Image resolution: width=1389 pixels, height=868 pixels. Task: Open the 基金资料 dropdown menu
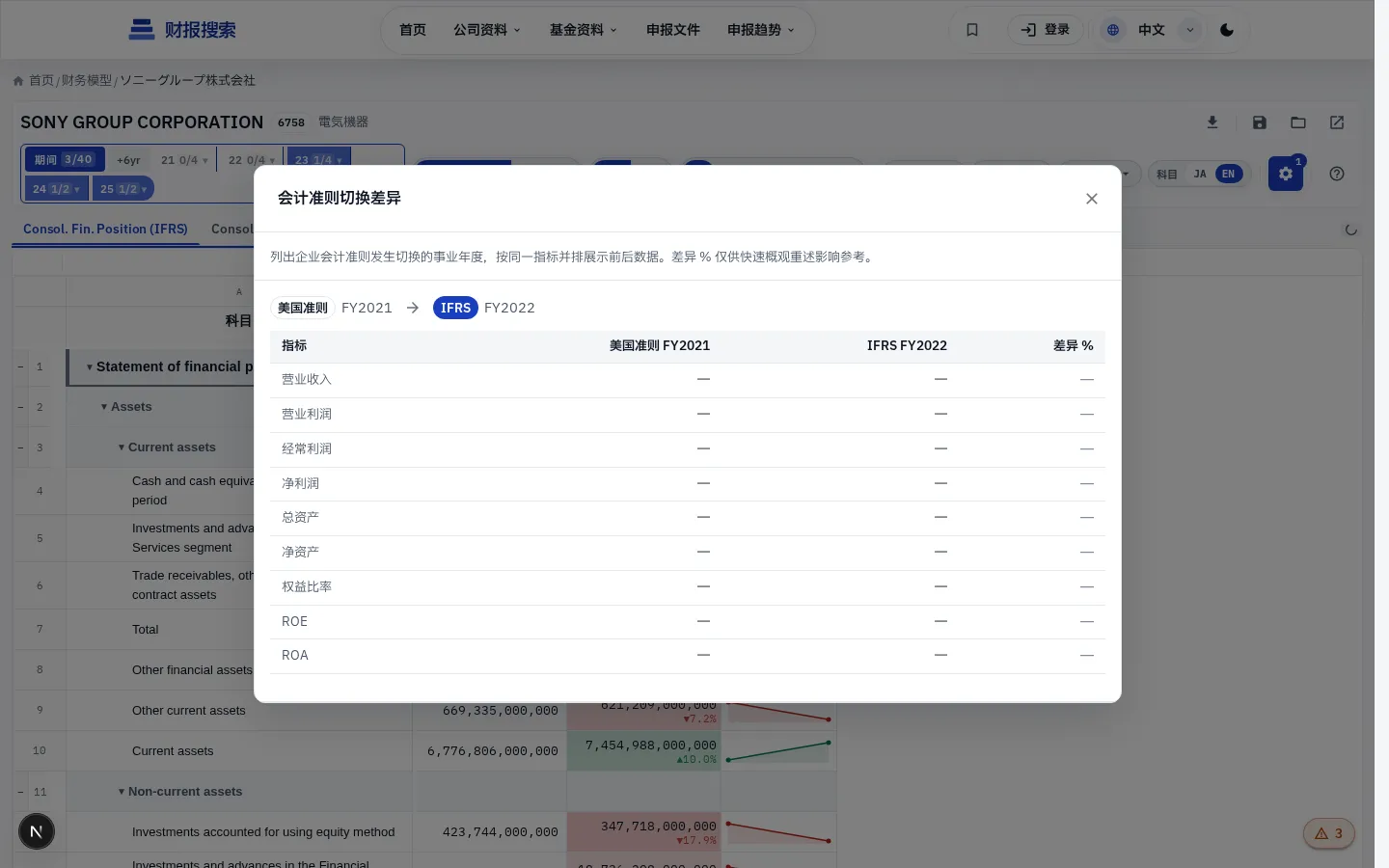(x=584, y=30)
